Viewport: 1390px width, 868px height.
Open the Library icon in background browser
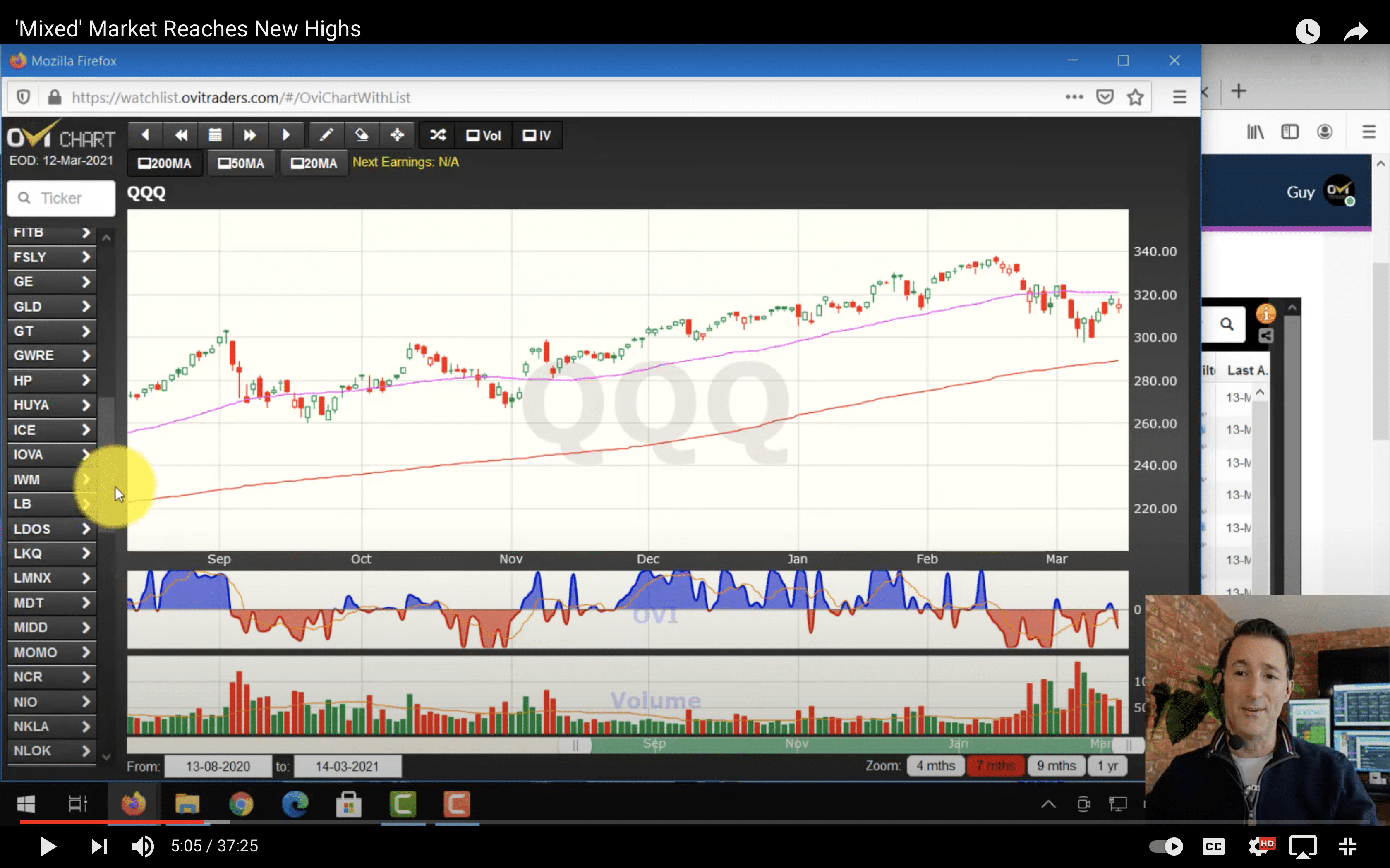(1255, 132)
